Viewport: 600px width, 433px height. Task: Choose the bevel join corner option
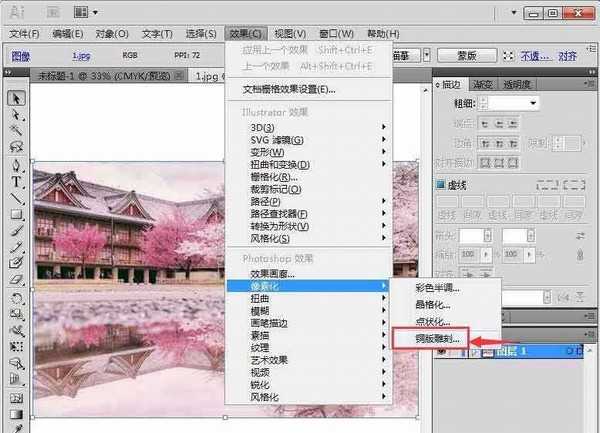tap(512, 144)
